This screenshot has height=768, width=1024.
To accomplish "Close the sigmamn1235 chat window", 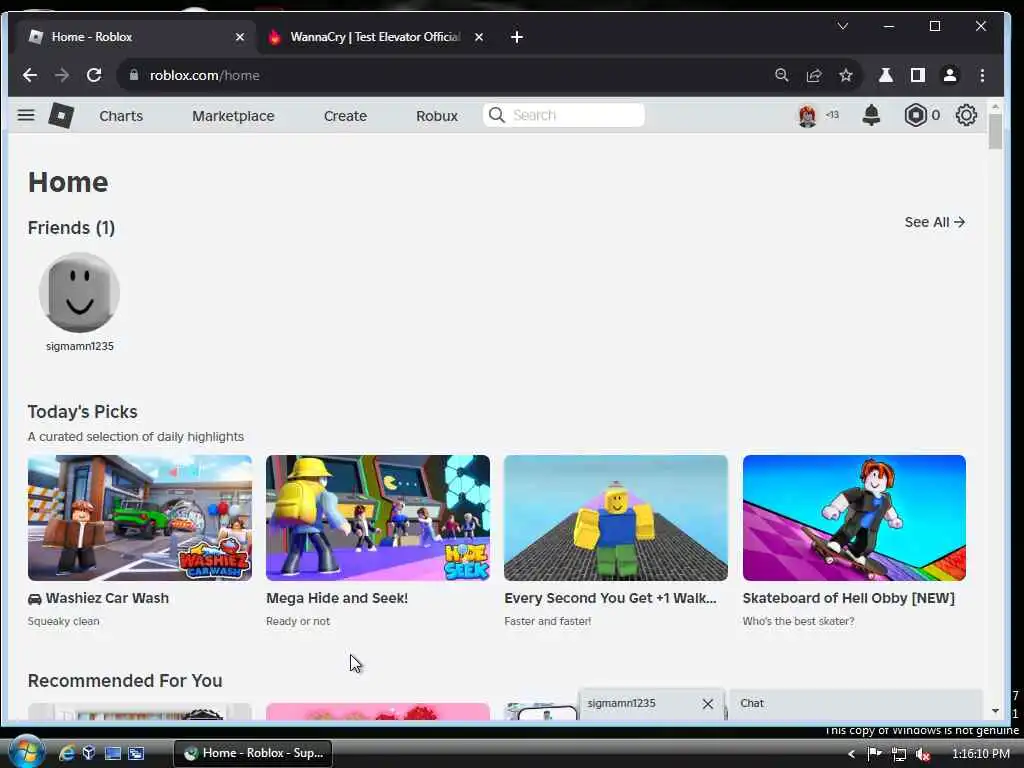I will [708, 703].
